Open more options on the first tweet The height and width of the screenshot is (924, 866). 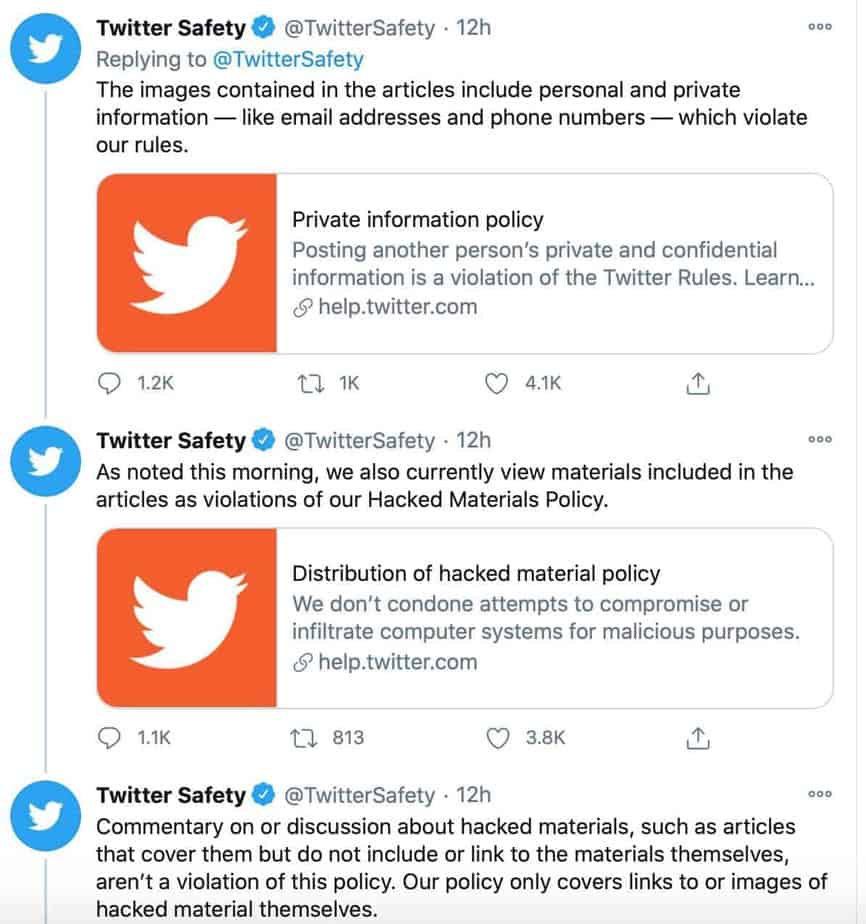tap(819, 27)
